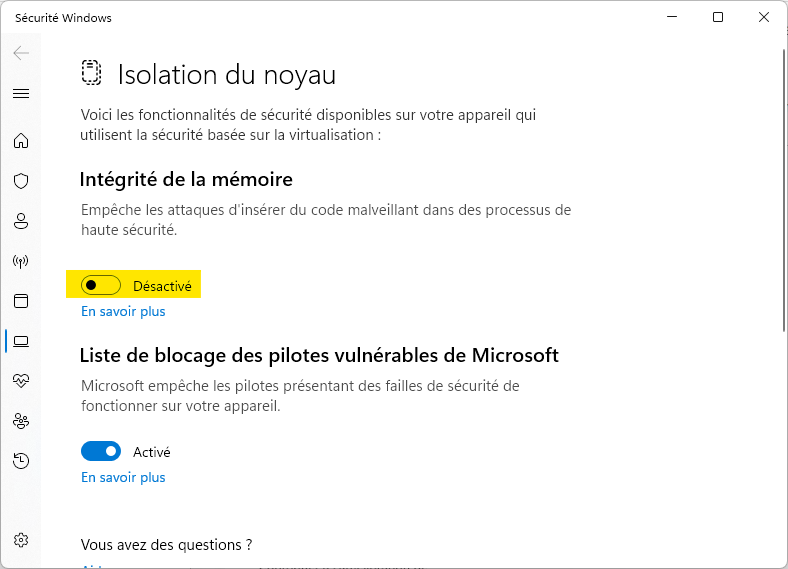Open the hamburger navigation menu
The width and height of the screenshot is (788, 569).
21,93
